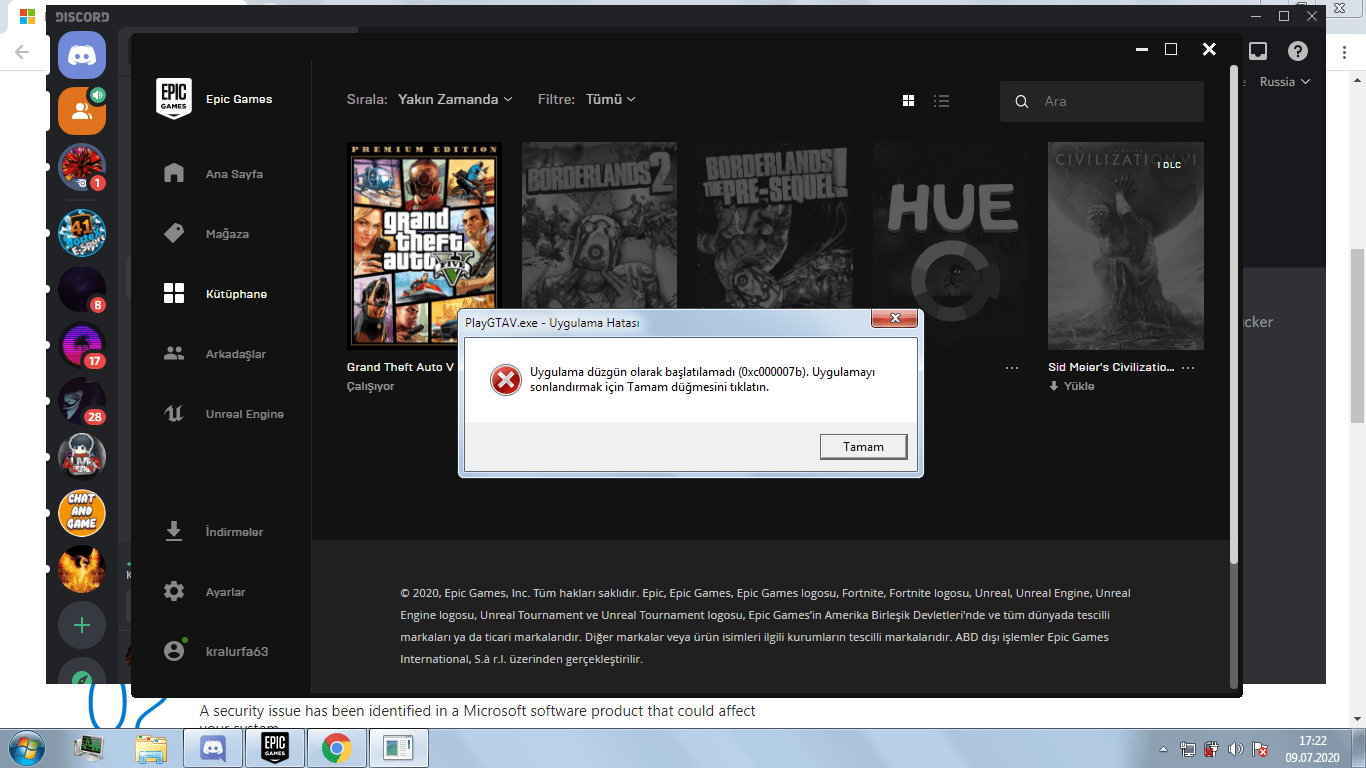Expand the Russia region dropdown in Discord

[1284, 82]
